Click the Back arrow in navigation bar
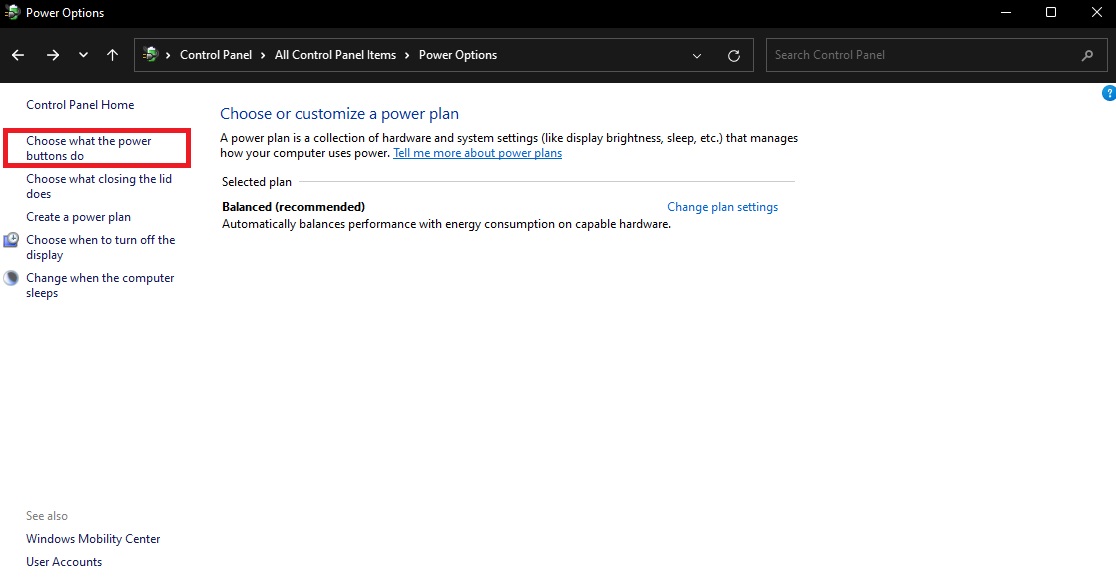 point(19,55)
